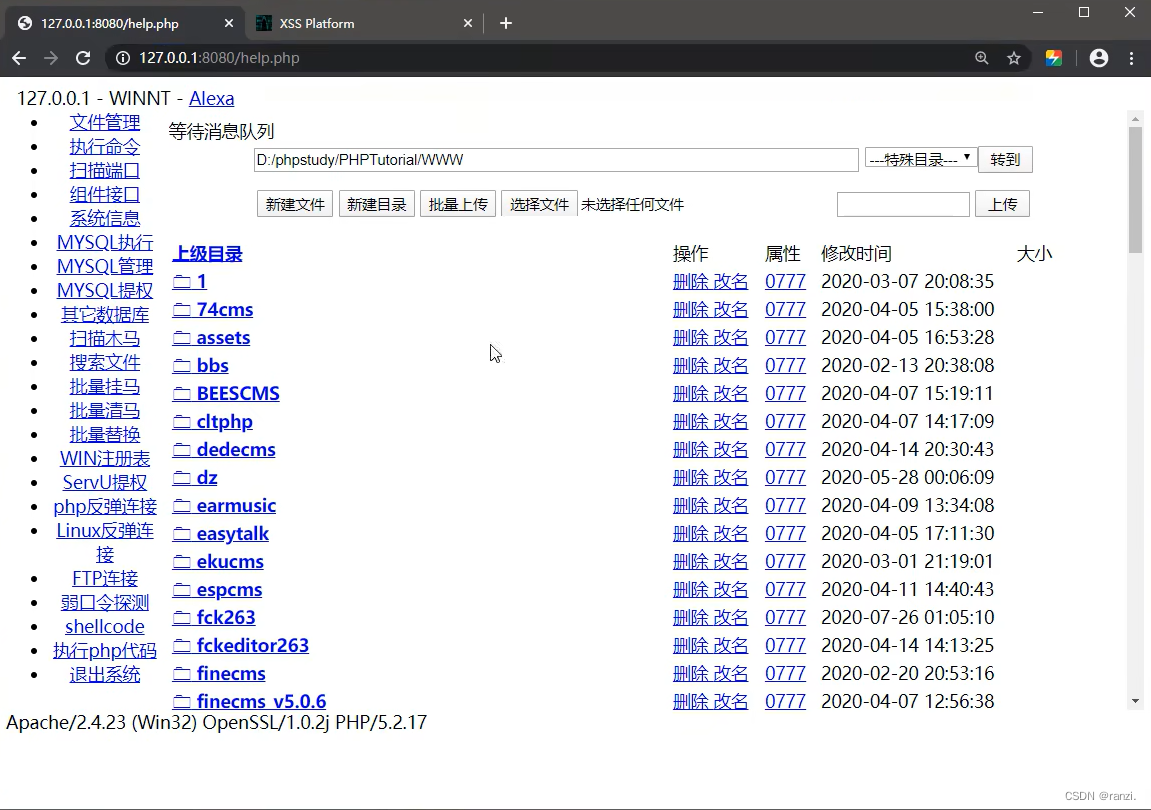Screen dimensions: 1151x810
Task: Open 弱口令探测 link
Action: [x=105, y=603]
